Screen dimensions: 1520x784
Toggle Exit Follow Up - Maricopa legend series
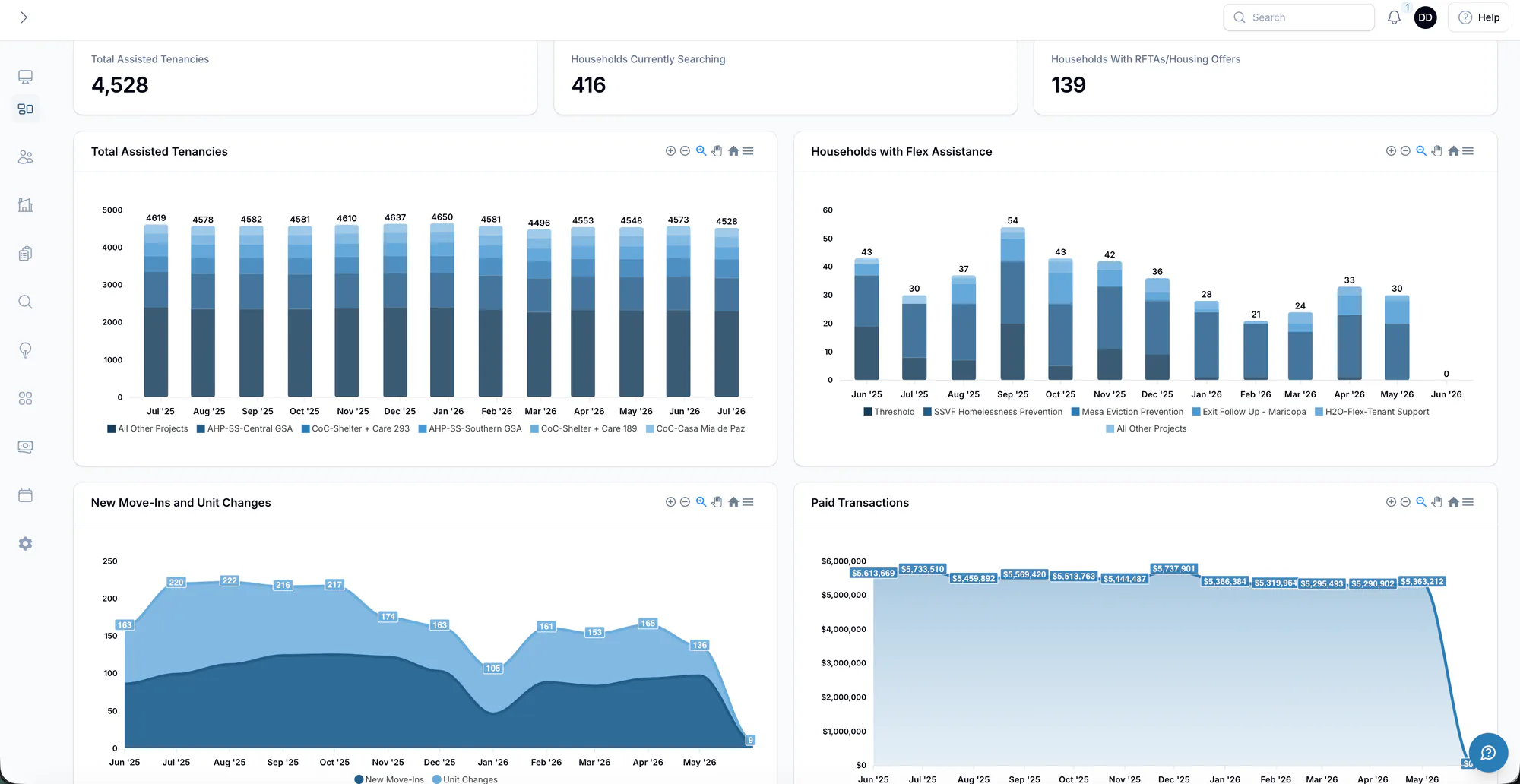1249,412
